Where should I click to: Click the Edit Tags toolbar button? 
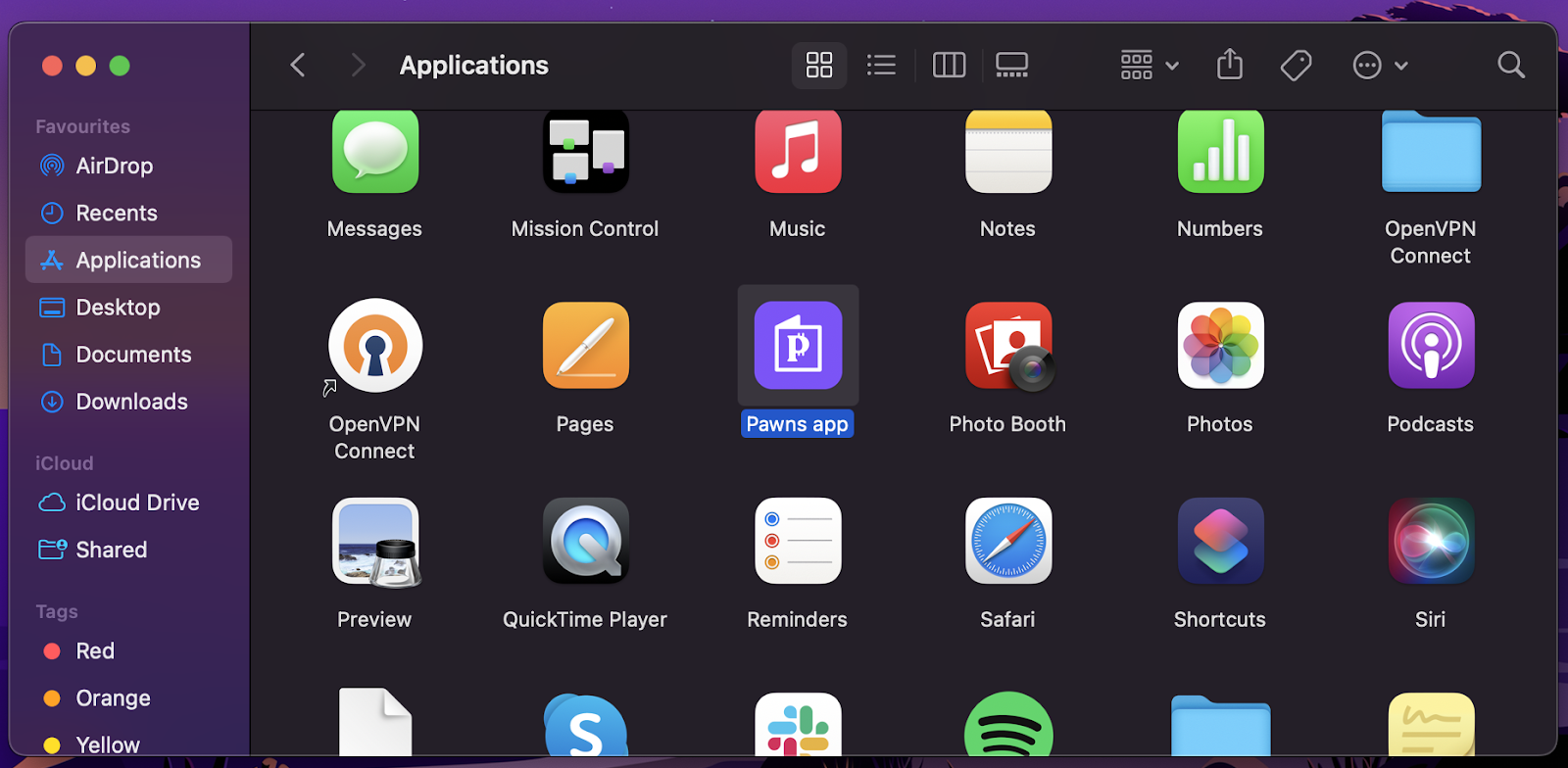pos(1296,66)
